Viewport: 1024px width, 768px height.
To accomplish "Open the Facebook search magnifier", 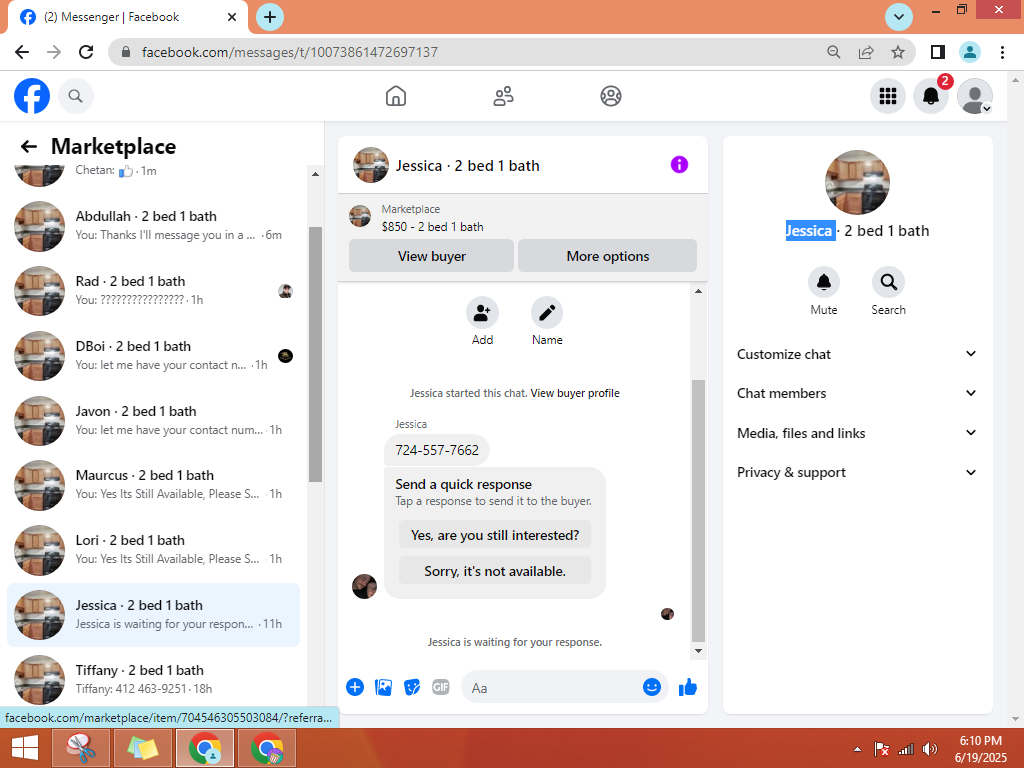I will (76, 96).
